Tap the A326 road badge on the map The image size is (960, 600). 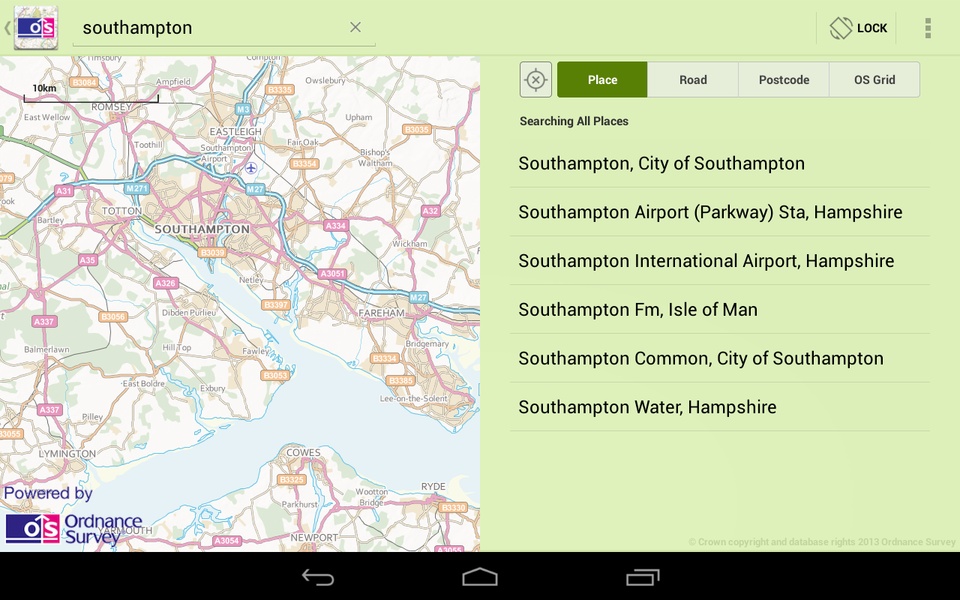(165, 283)
